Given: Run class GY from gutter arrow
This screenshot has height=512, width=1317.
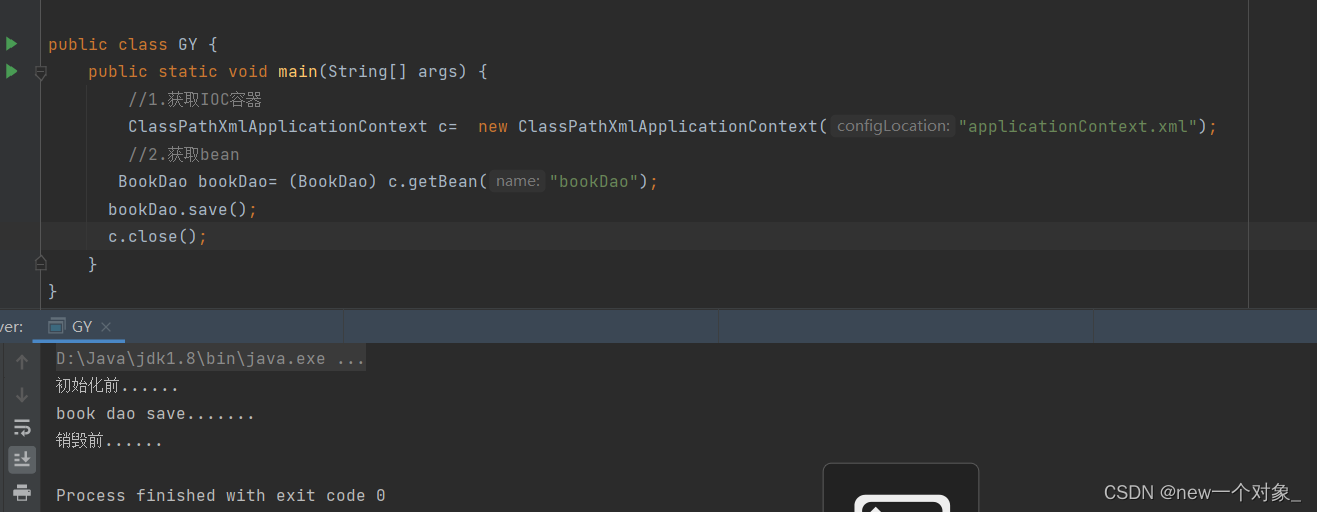Looking at the screenshot, I should pos(11,44).
